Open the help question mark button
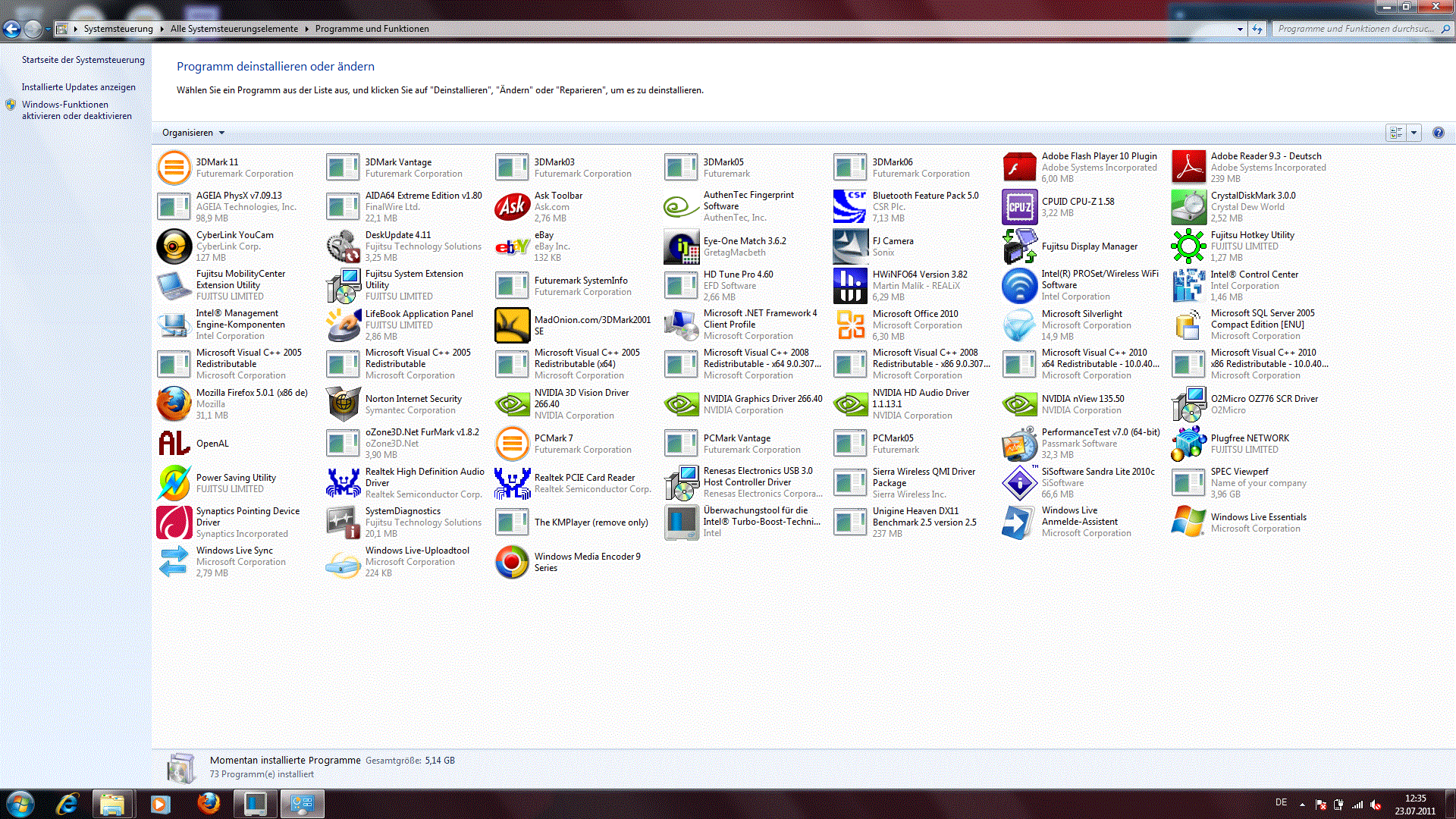 click(x=1438, y=133)
